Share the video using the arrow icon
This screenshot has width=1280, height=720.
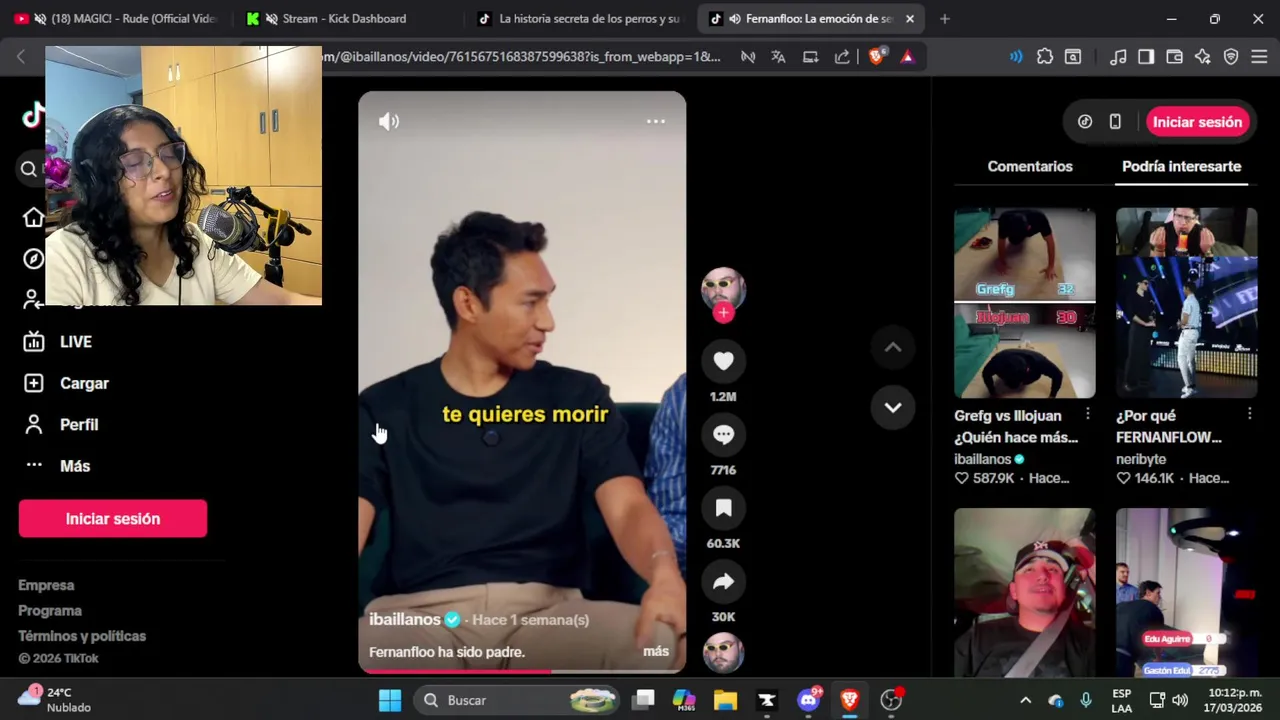click(x=723, y=582)
